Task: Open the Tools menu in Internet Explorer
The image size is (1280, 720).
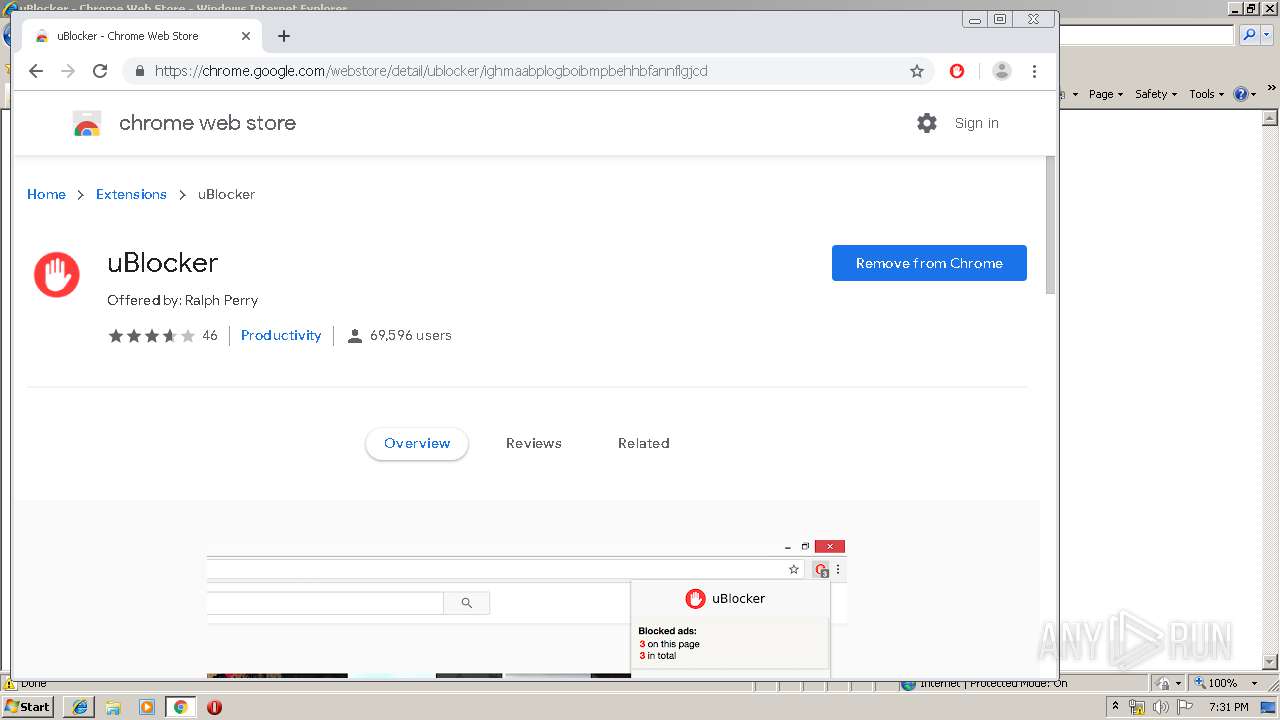Action: [x=1207, y=94]
